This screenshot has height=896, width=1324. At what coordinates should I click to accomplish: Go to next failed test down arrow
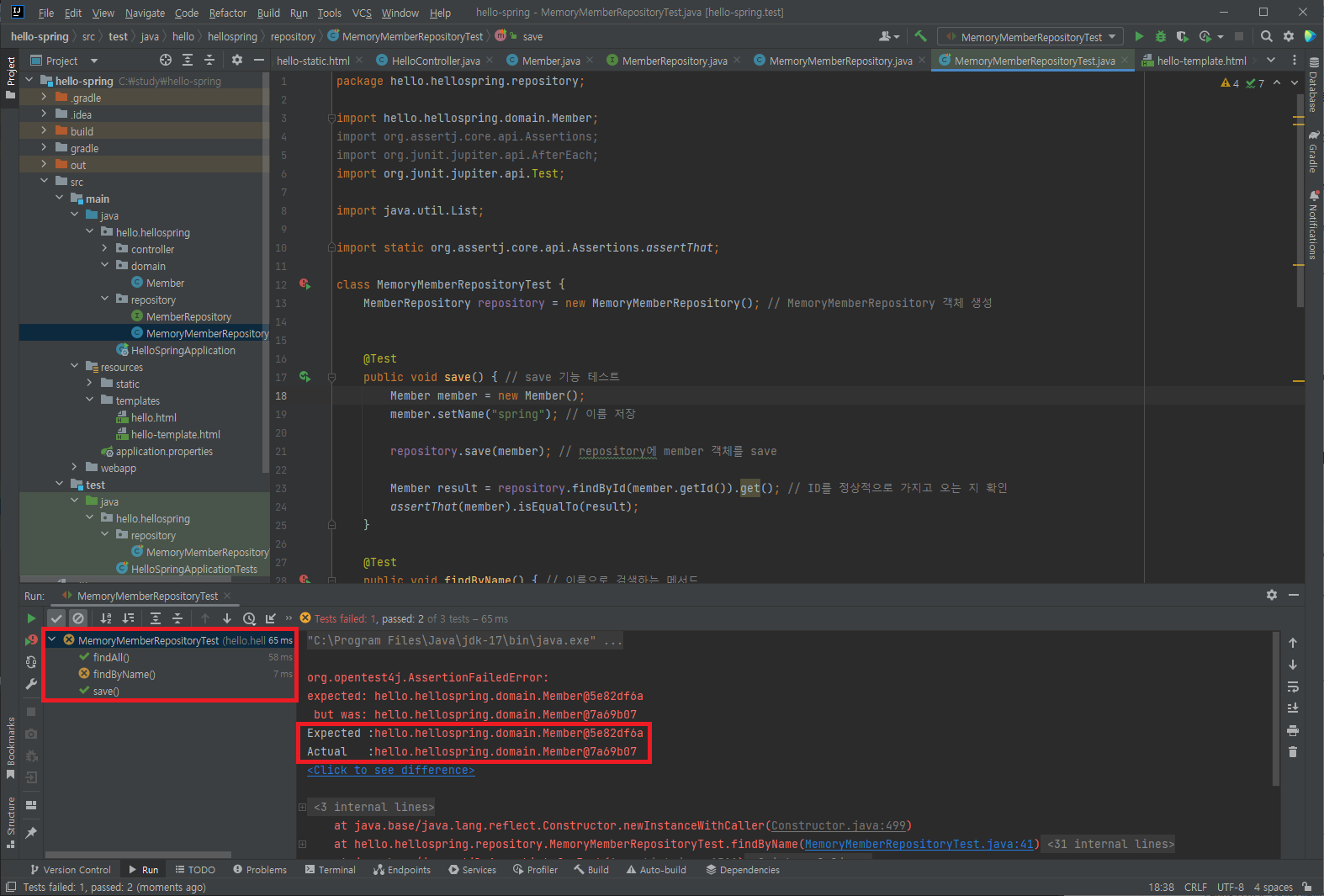[x=227, y=618]
